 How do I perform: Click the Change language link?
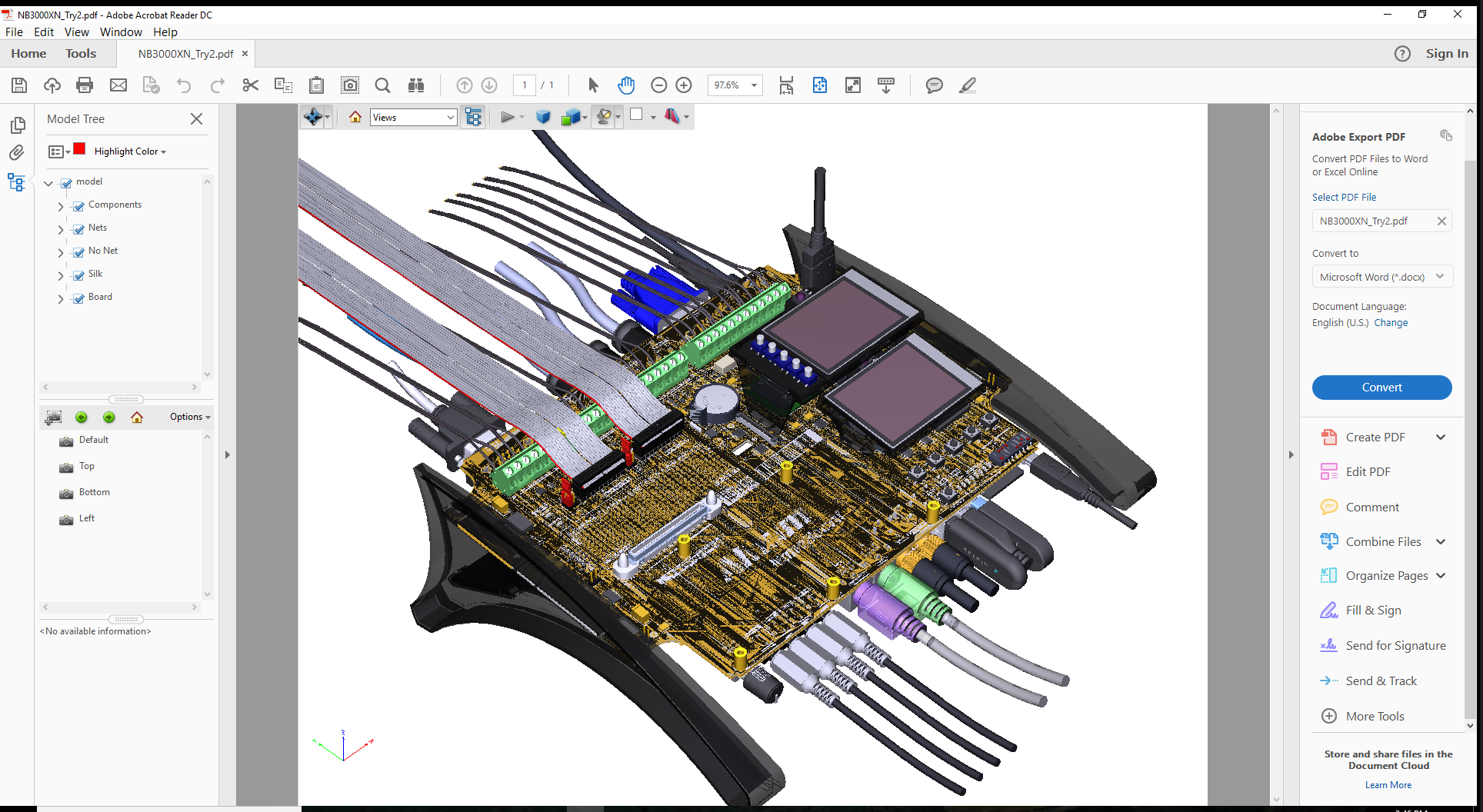click(1391, 323)
